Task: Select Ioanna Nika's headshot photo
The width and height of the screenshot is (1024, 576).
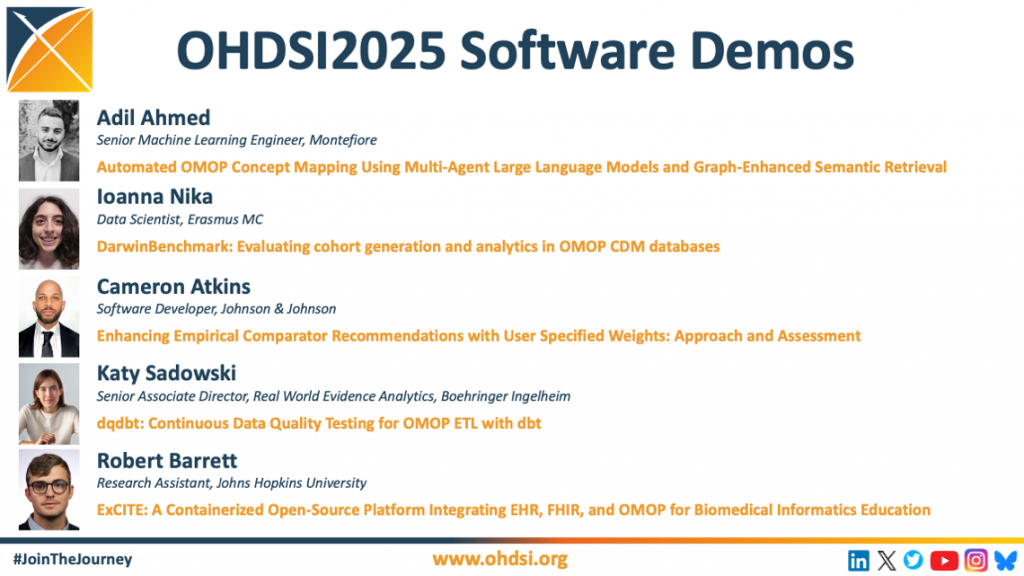Action: pos(49,229)
